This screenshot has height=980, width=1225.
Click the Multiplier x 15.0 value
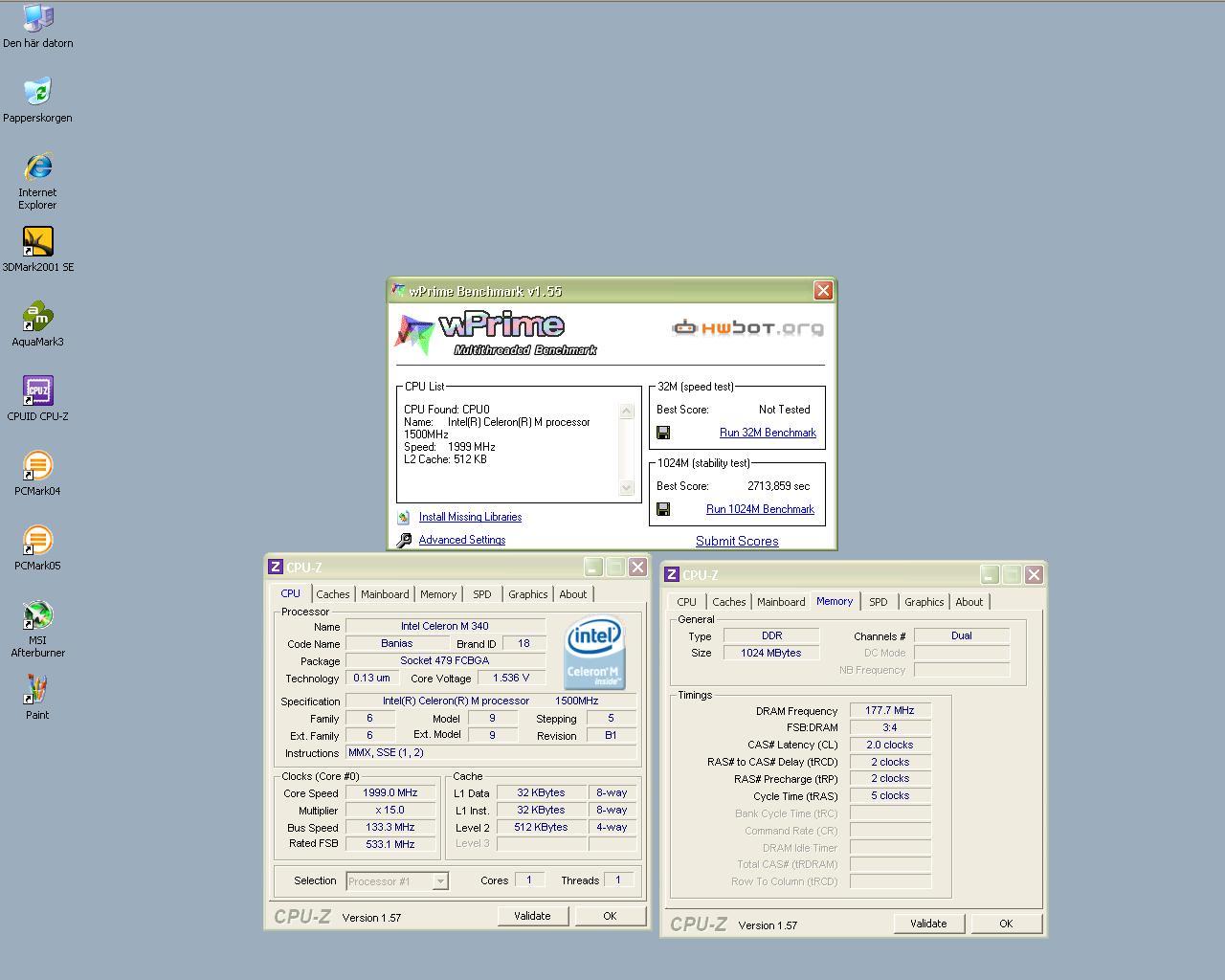390,810
